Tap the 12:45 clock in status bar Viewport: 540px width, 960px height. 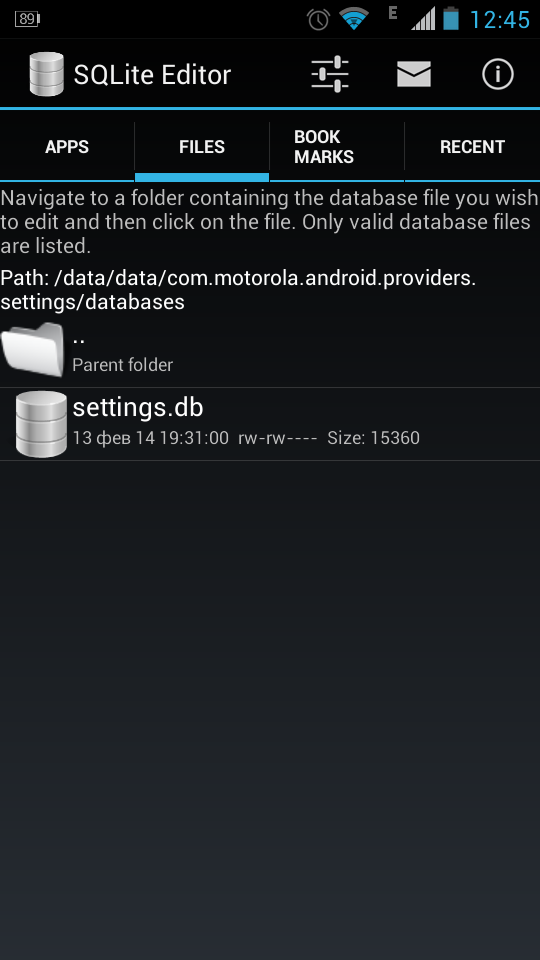coord(500,20)
